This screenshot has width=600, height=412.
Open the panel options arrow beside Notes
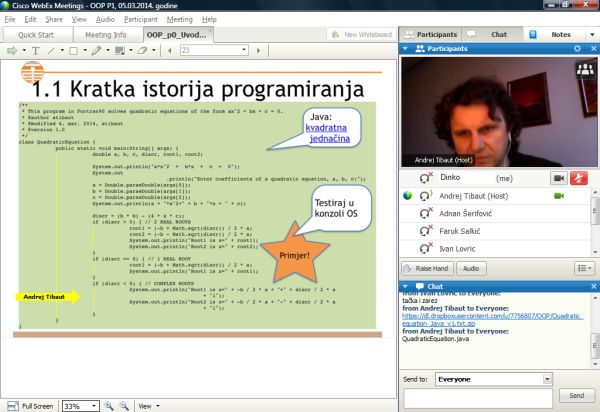click(592, 35)
